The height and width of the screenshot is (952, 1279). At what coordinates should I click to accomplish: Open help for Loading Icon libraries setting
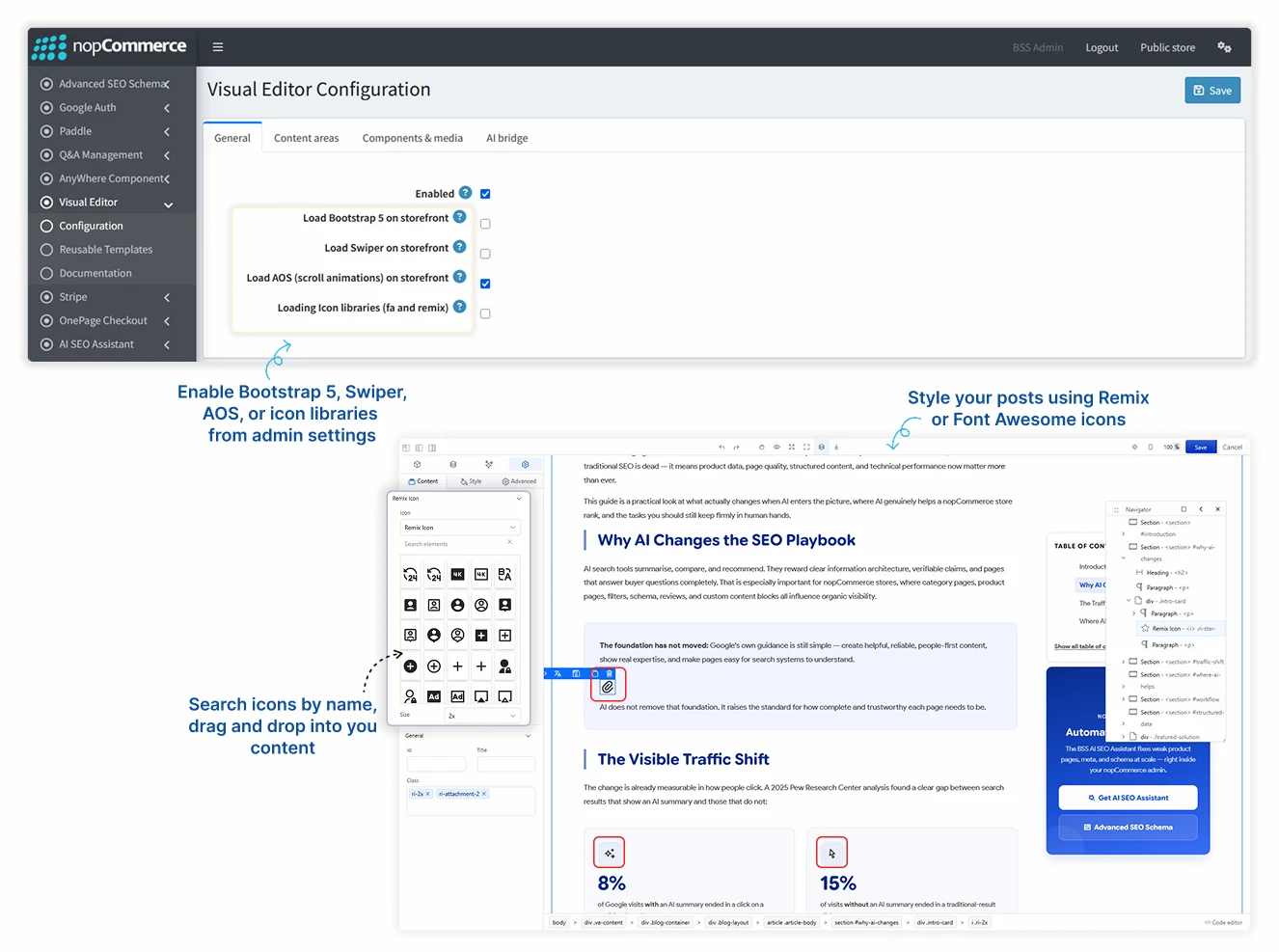click(x=460, y=307)
